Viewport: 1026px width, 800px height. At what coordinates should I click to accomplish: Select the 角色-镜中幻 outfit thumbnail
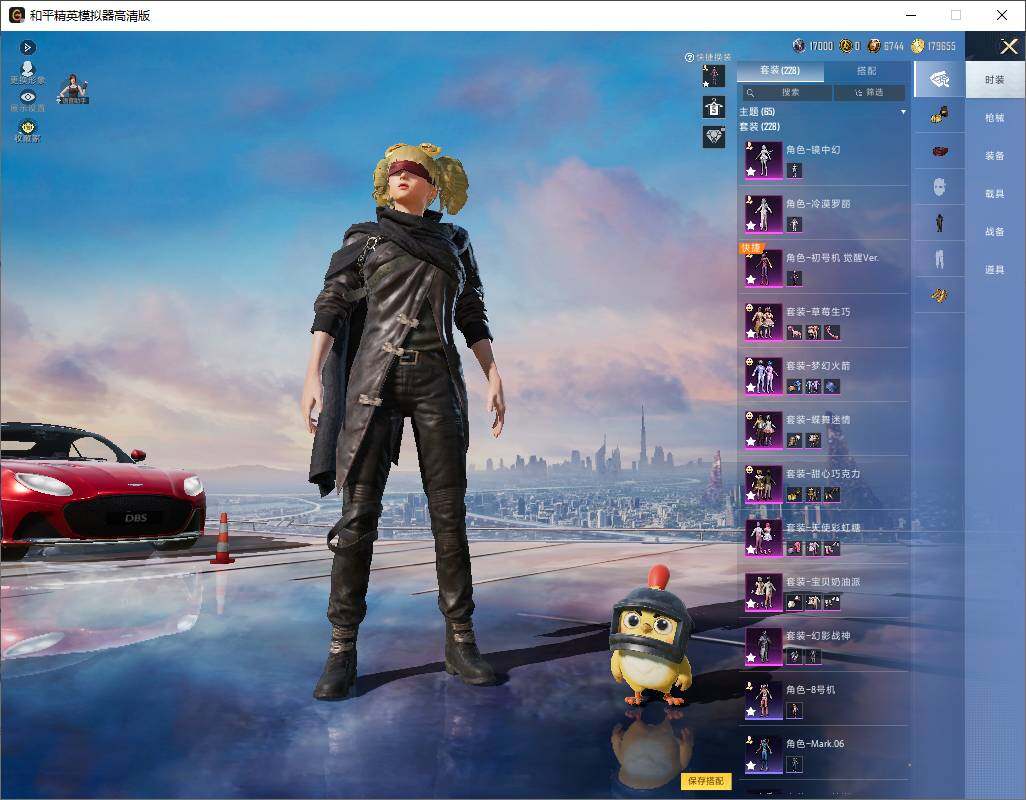[764, 160]
